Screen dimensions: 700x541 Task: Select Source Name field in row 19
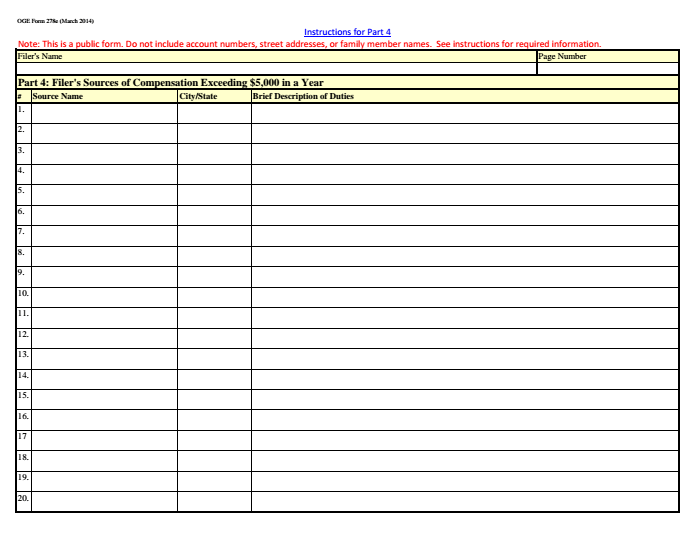click(104, 481)
